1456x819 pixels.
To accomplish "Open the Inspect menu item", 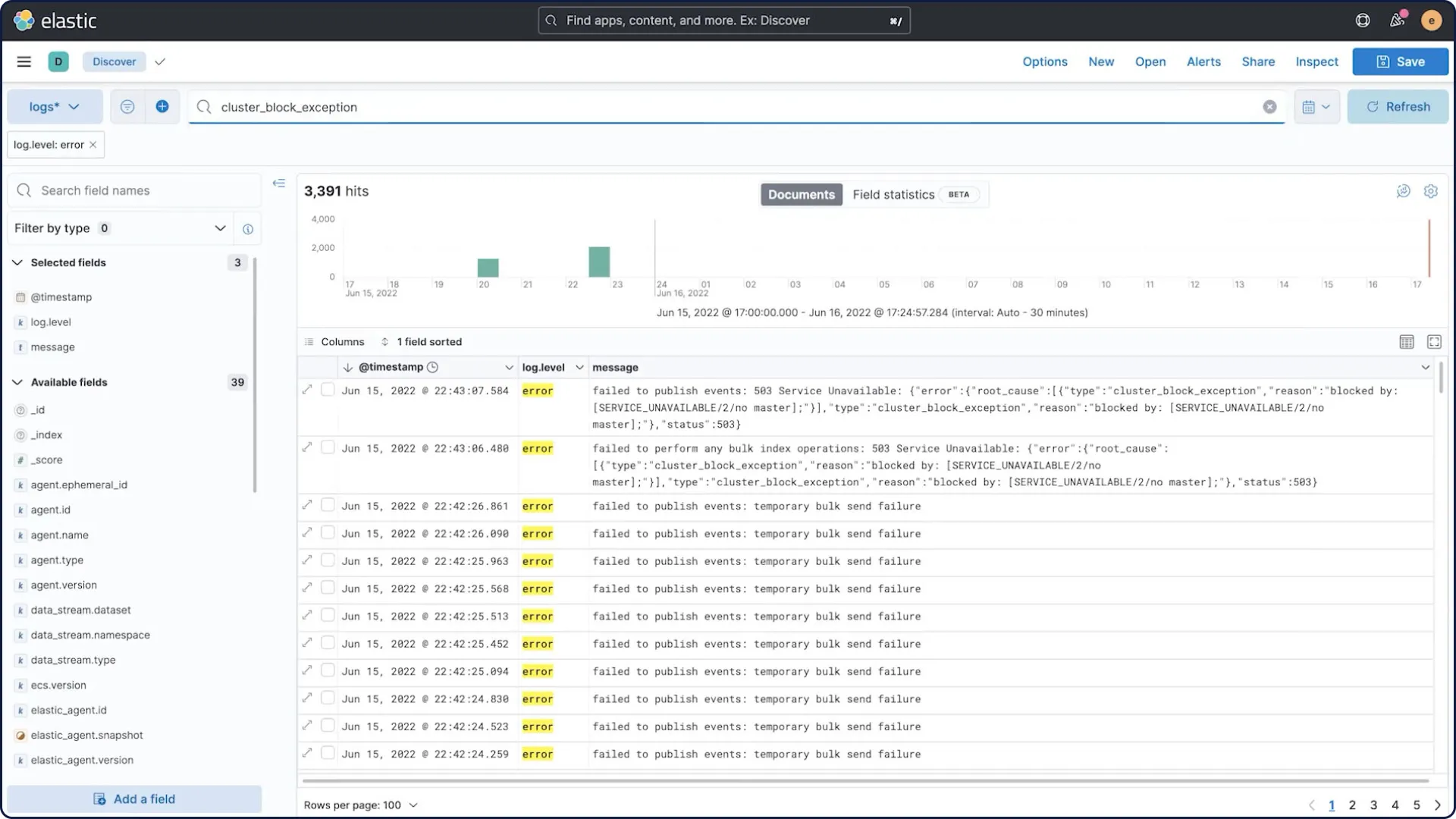I will 1316,61.
